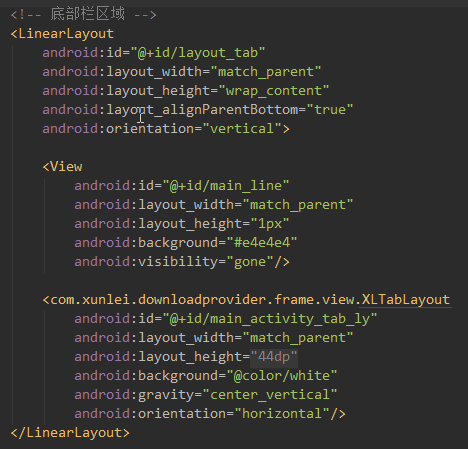
Task: Click the "@+id/layout_tab" id value
Action: tap(198, 53)
